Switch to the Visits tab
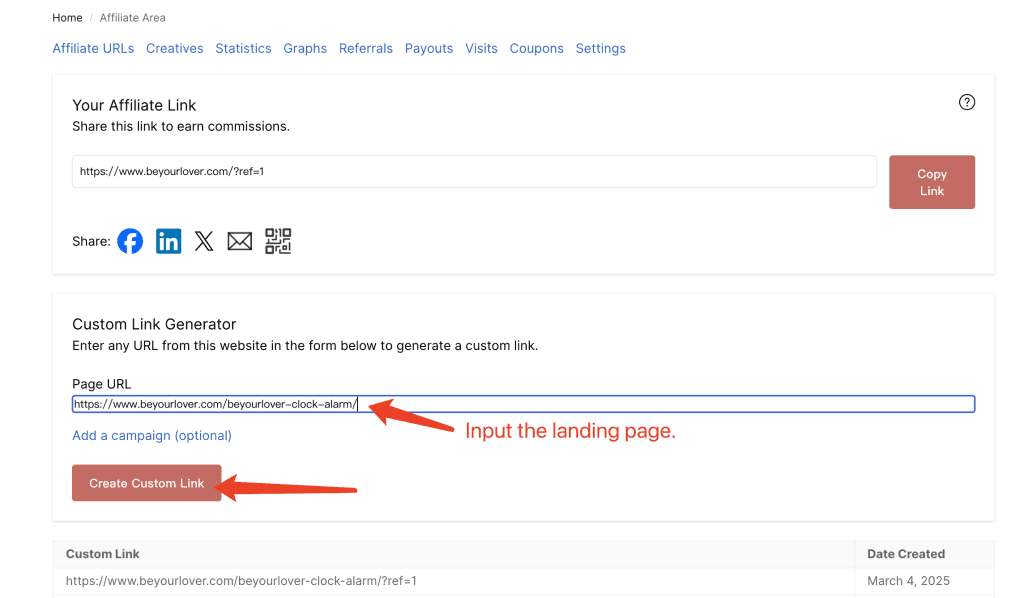The width and height of the screenshot is (1024, 598). pos(481,48)
